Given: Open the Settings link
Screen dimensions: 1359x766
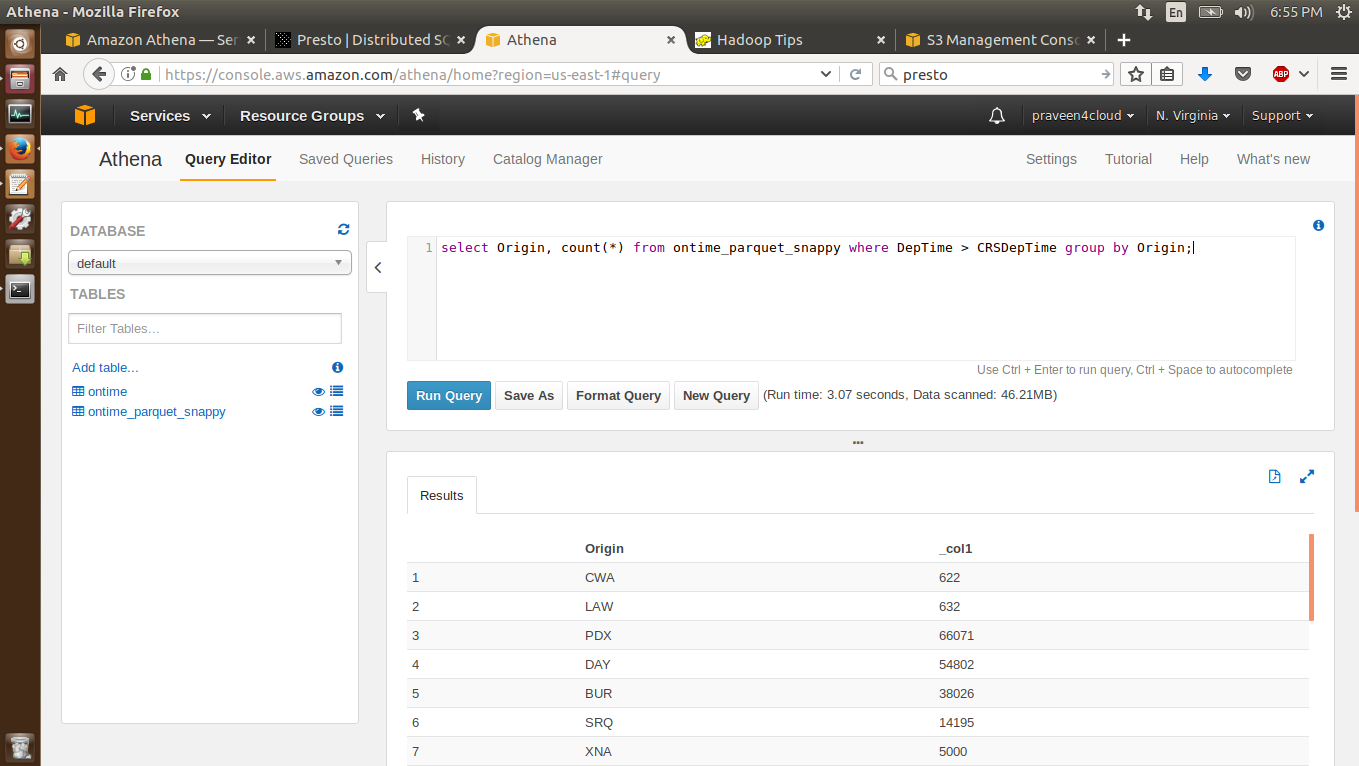Looking at the screenshot, I should click(x=1051, y=159).
